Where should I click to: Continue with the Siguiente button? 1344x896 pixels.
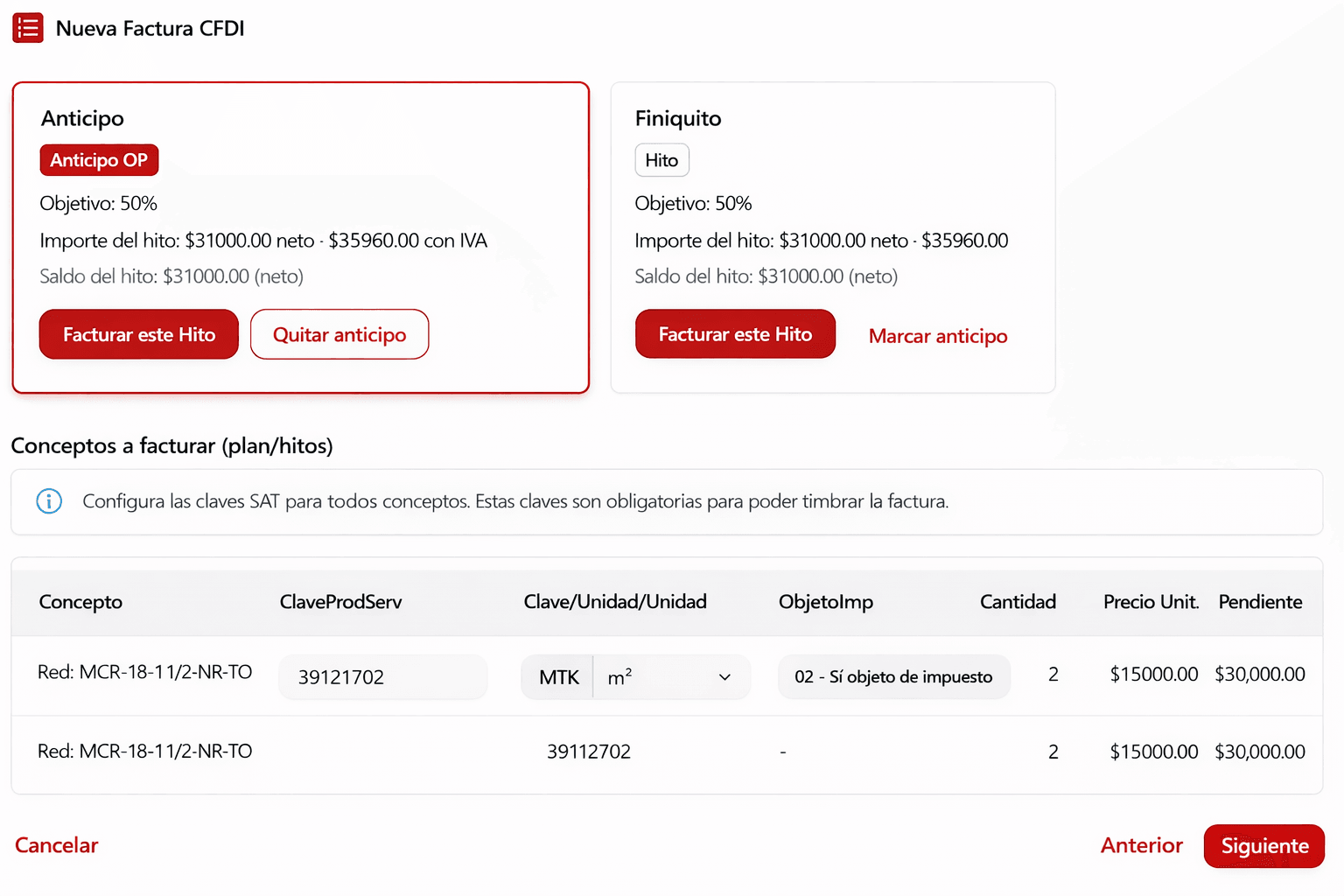pos(1263,846)
